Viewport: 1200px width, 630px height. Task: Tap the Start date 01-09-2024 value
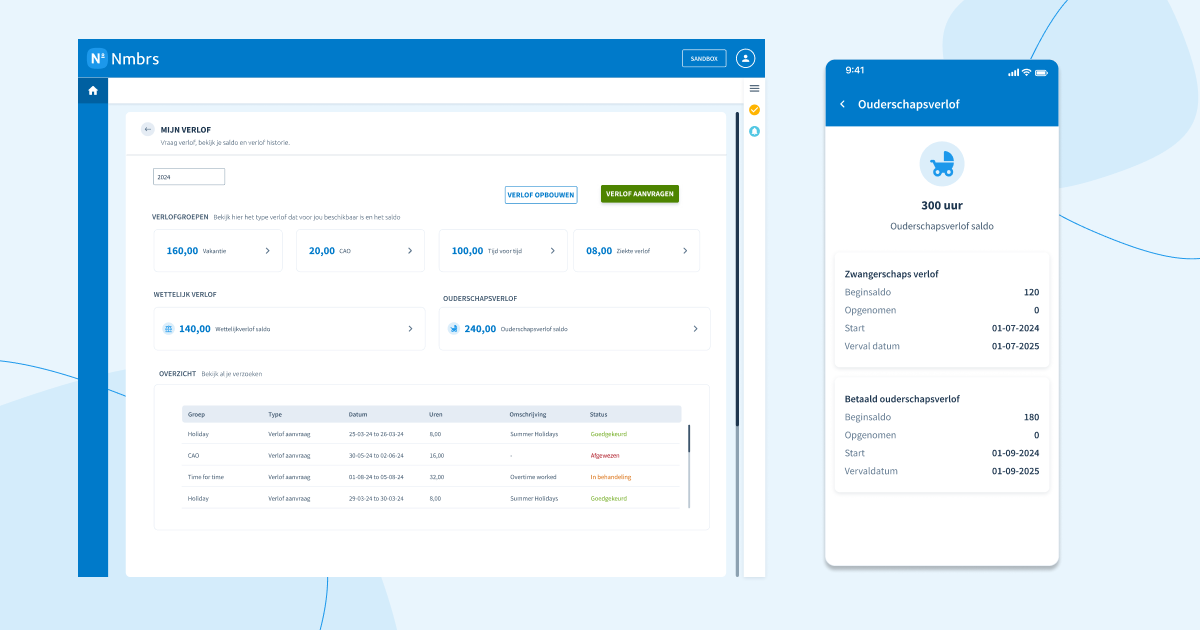click(x=1015, y=453)
